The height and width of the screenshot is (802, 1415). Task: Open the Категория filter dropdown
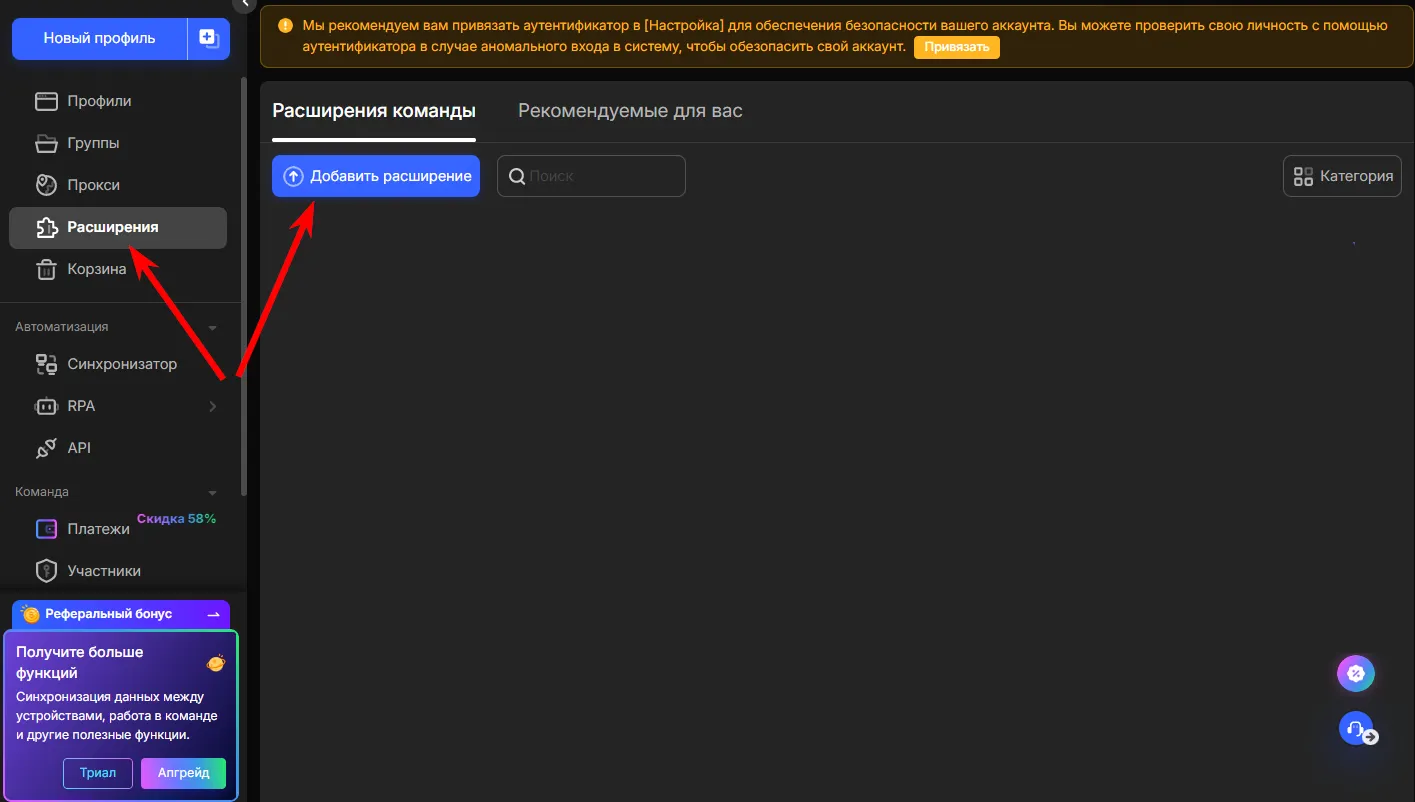(1342, 176)
